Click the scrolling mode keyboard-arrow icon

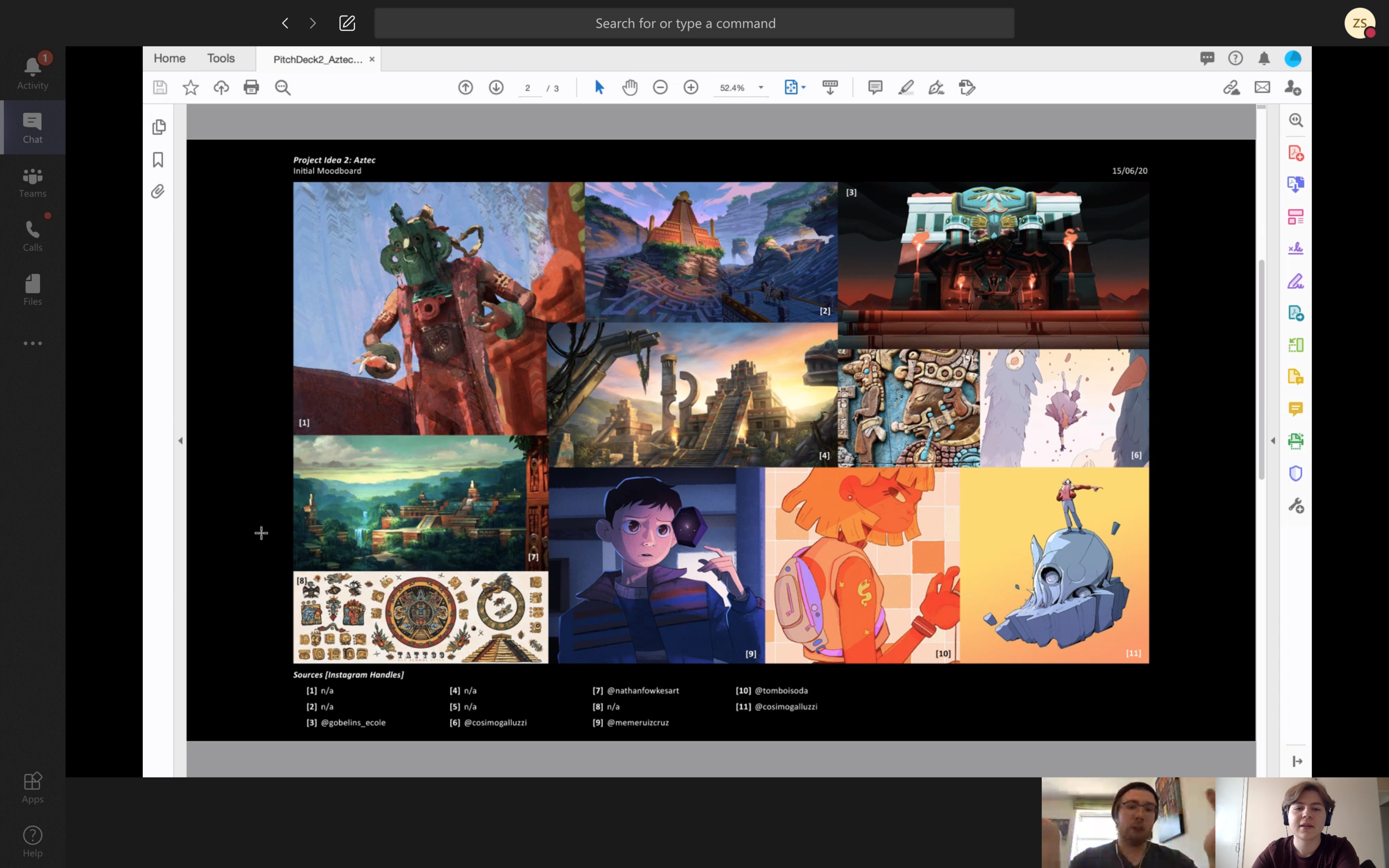click(830, 87)
